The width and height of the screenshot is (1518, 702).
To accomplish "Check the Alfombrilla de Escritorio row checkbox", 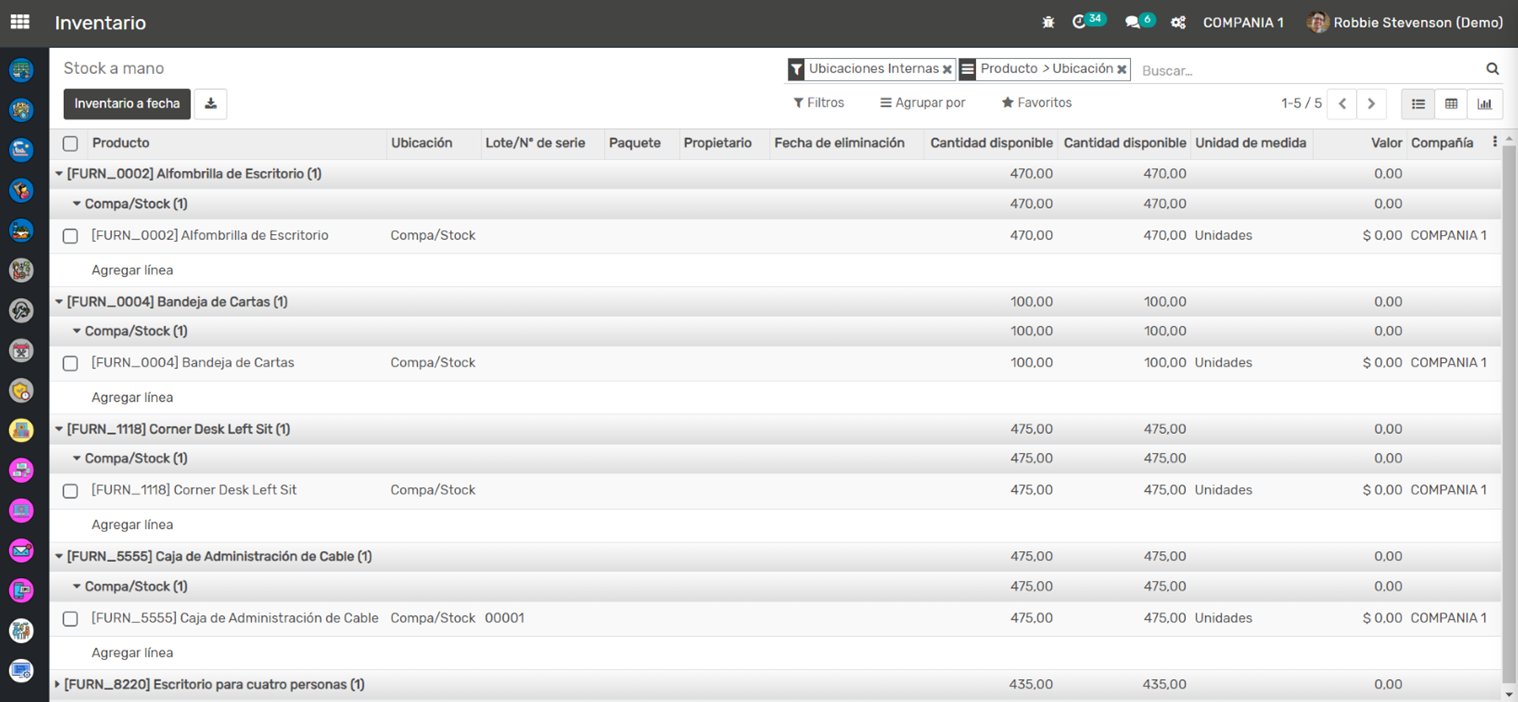I will point(70,236).
